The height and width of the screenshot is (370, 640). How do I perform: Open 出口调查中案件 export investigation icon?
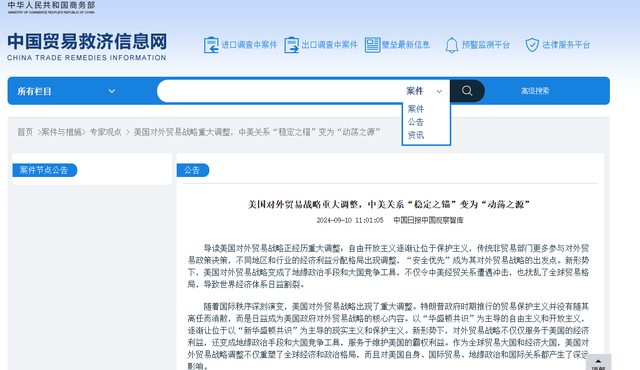point(291,45)
